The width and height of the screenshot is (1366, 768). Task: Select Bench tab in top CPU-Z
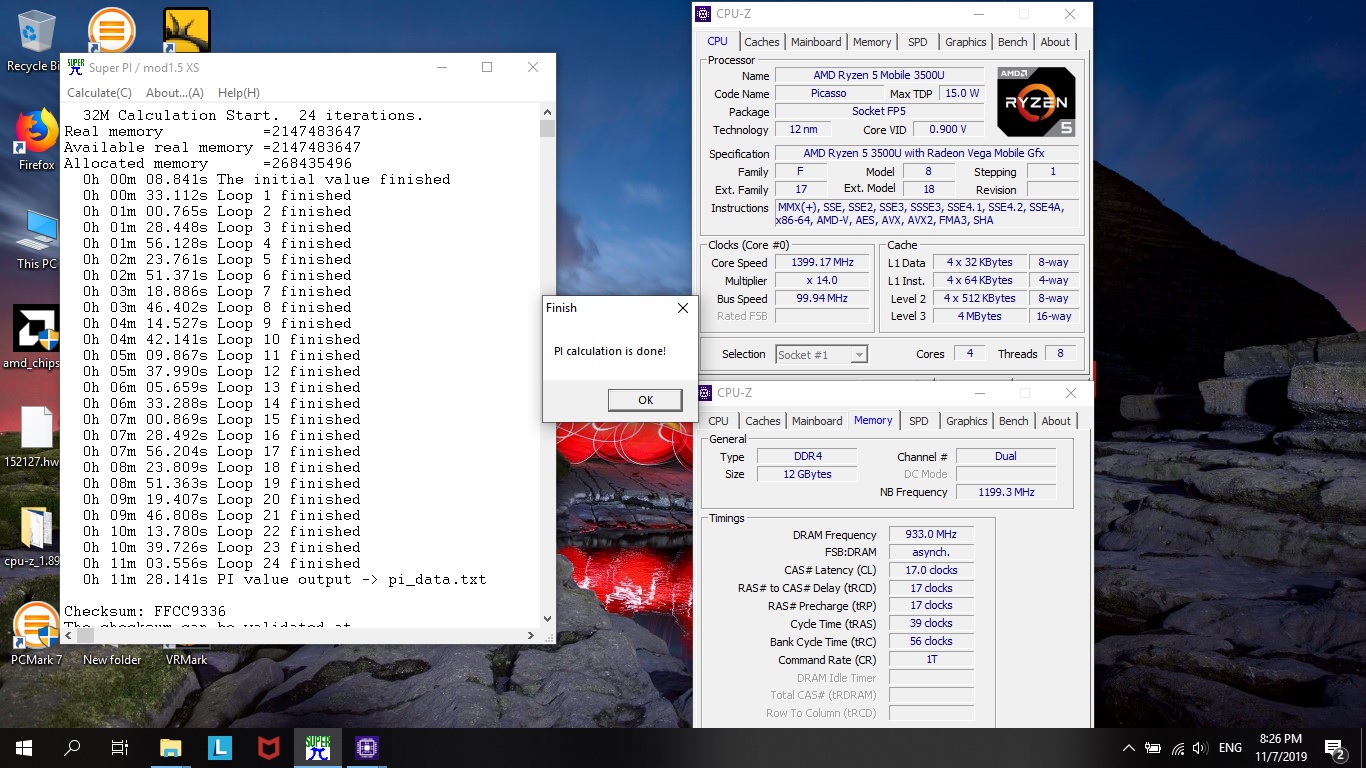click(x=1013, y=42)
